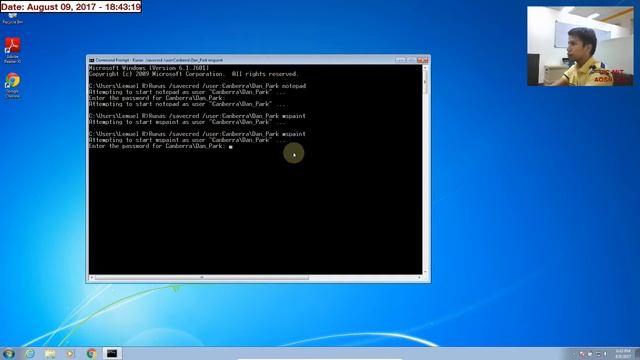Open Windows Media Player from the taskbar
The width and height of the screenshot is (640, 360).
[x=70, y=353]
